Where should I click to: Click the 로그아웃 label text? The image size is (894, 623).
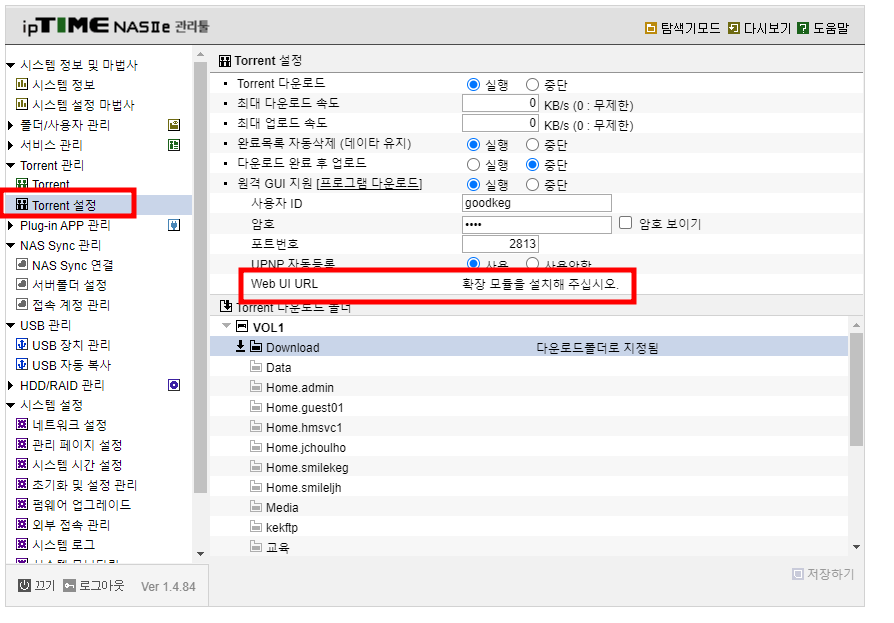coord(101,585)
